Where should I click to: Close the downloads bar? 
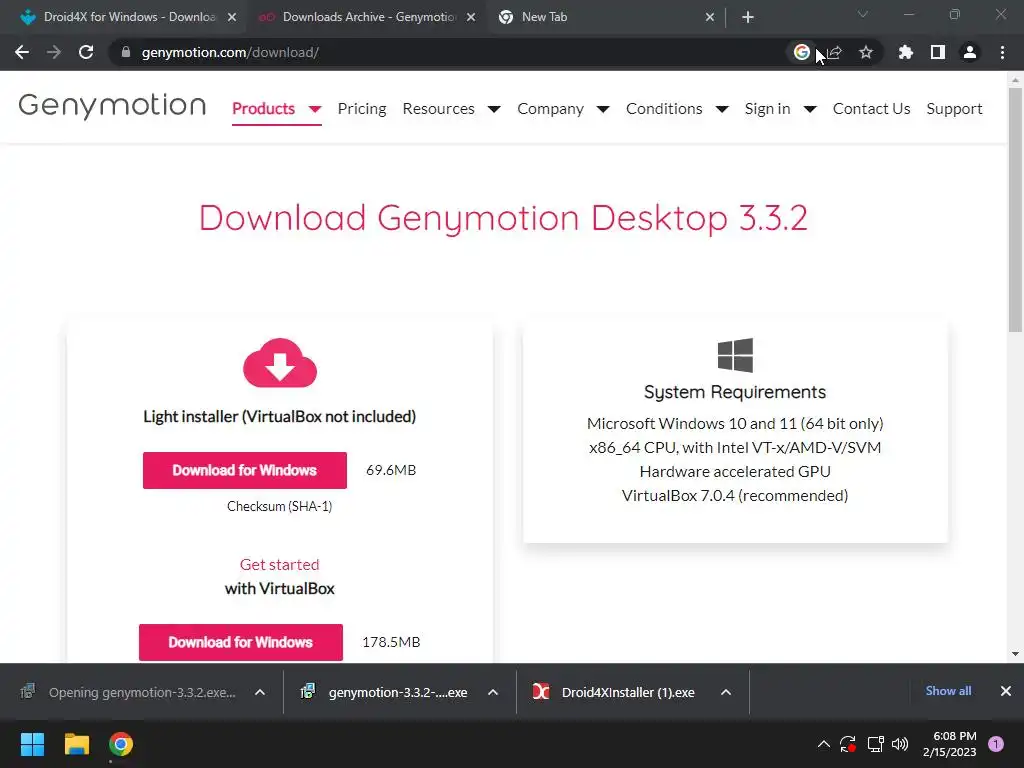coord(1006,691)
